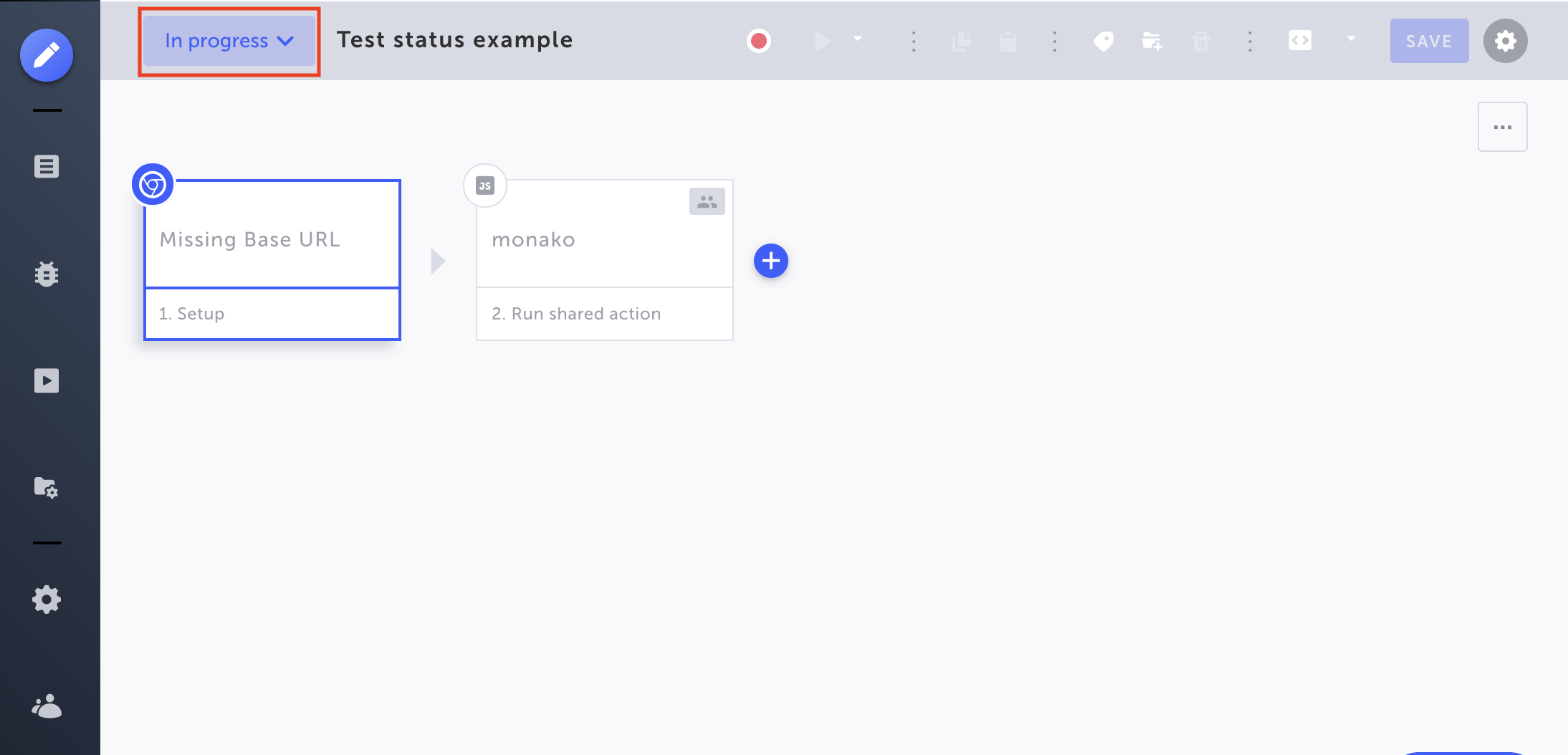This screenshot has height=755, width=1568.
Task: Open the test list sidebar icon
Action: click(47, 167)
